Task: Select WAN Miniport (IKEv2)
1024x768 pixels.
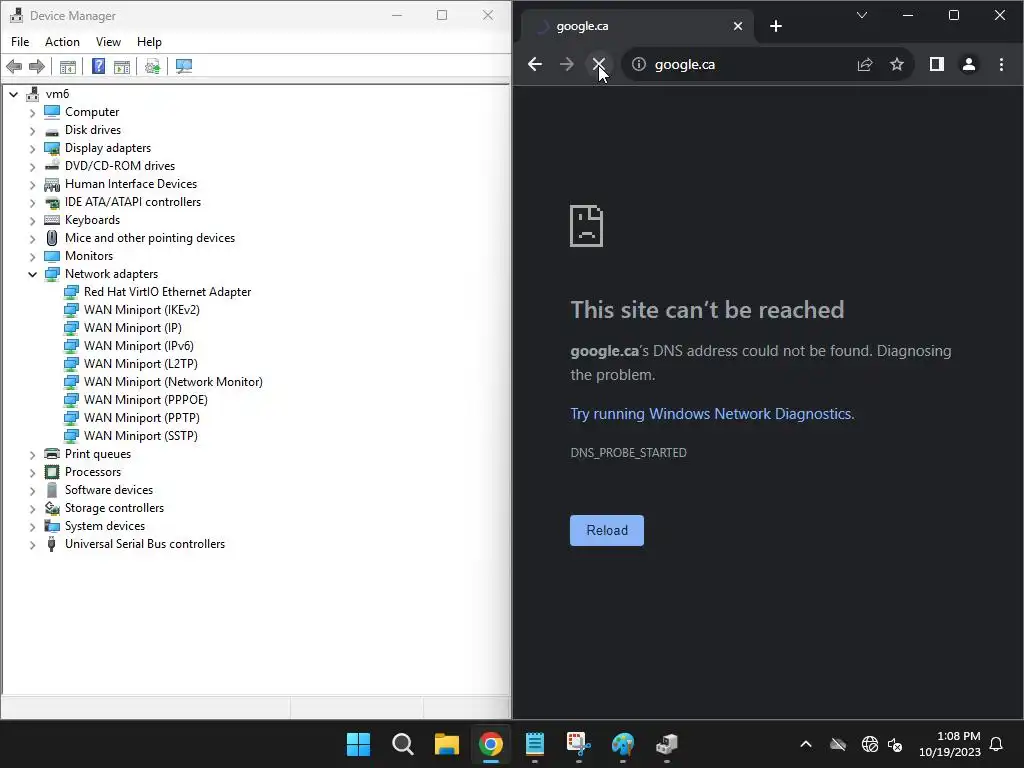Action: (142, 310)
